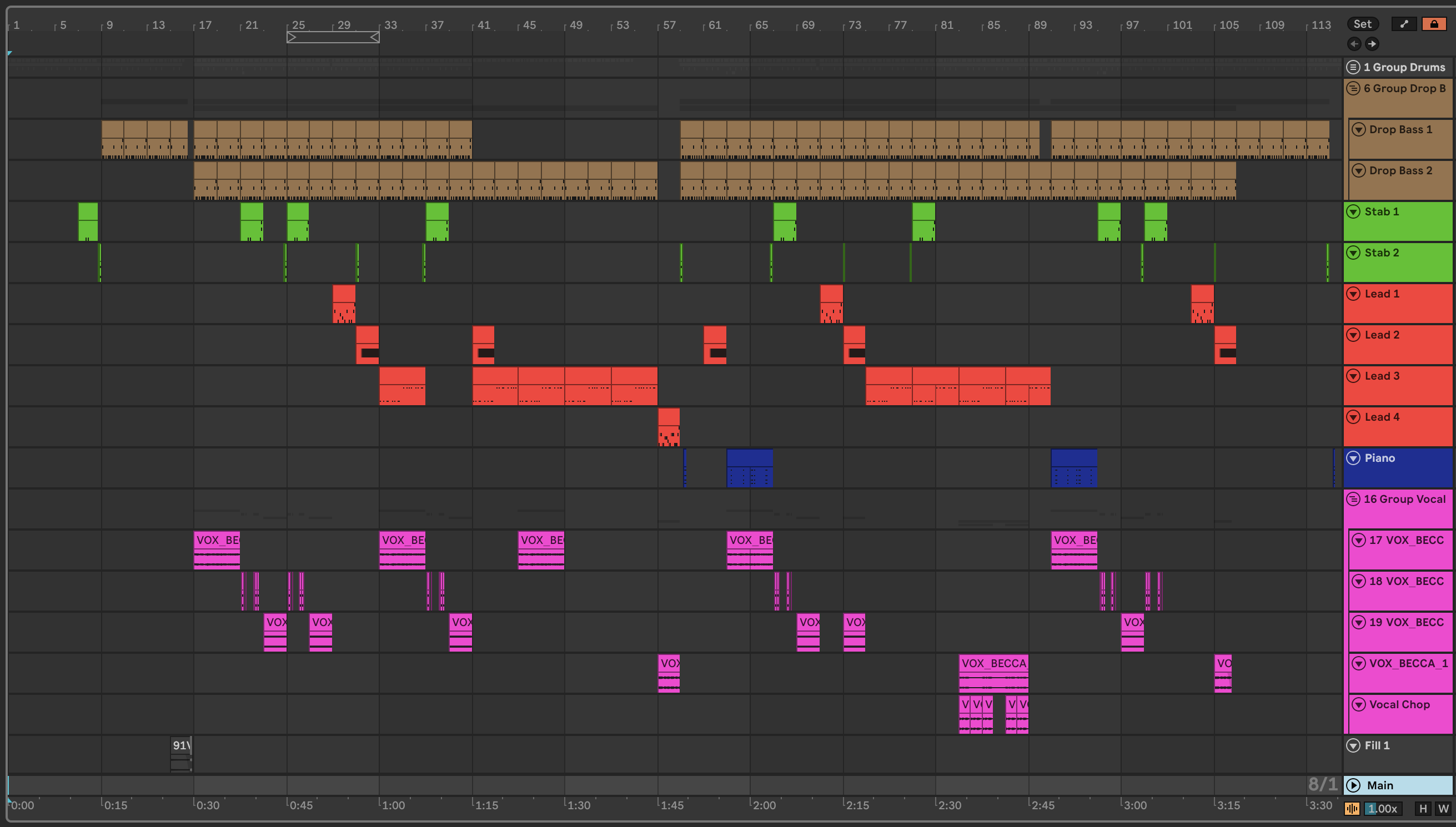
Task: Collapse the 6 Group Drop B group
Action: (x=1353, y=88)
